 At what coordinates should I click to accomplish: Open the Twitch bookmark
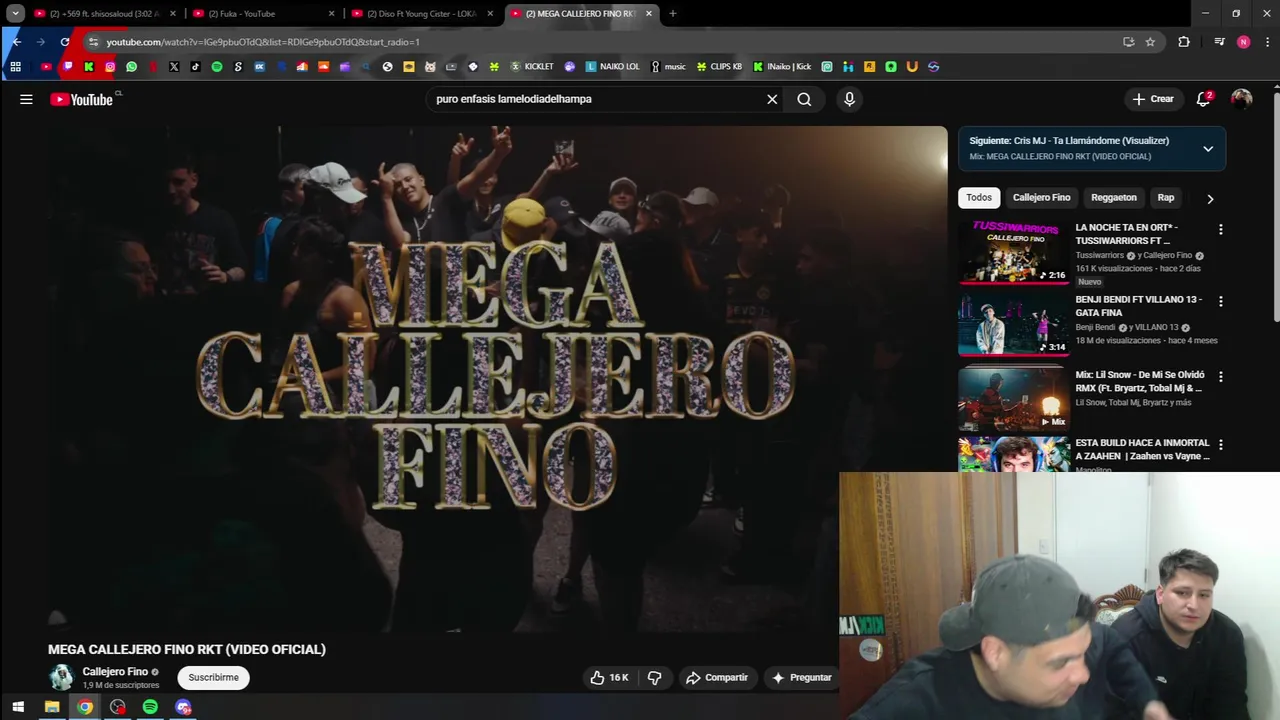(67, 67)
